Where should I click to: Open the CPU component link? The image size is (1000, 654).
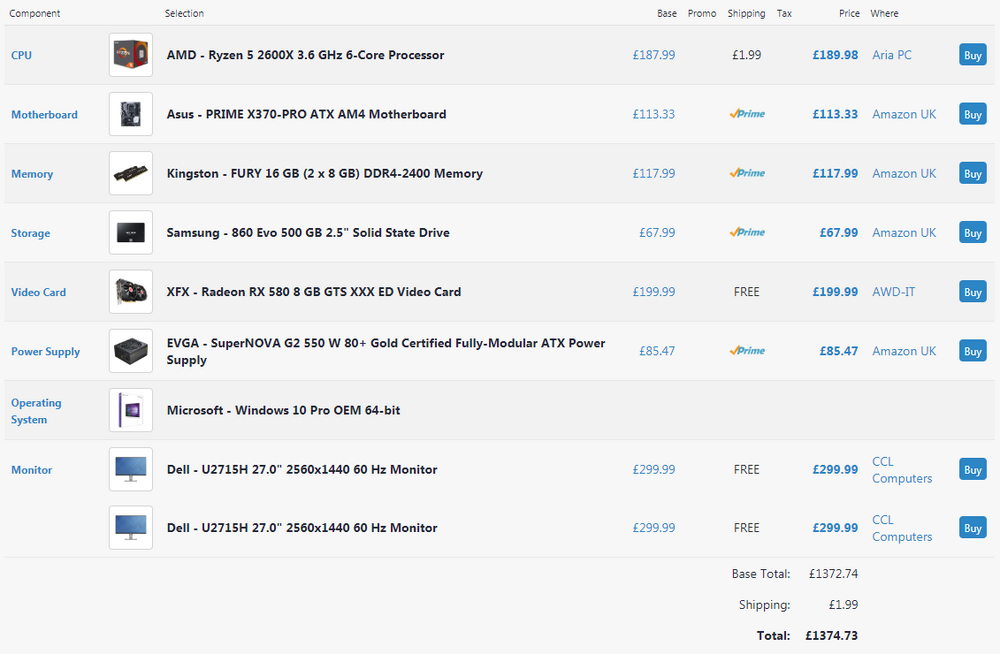[21, 55]
